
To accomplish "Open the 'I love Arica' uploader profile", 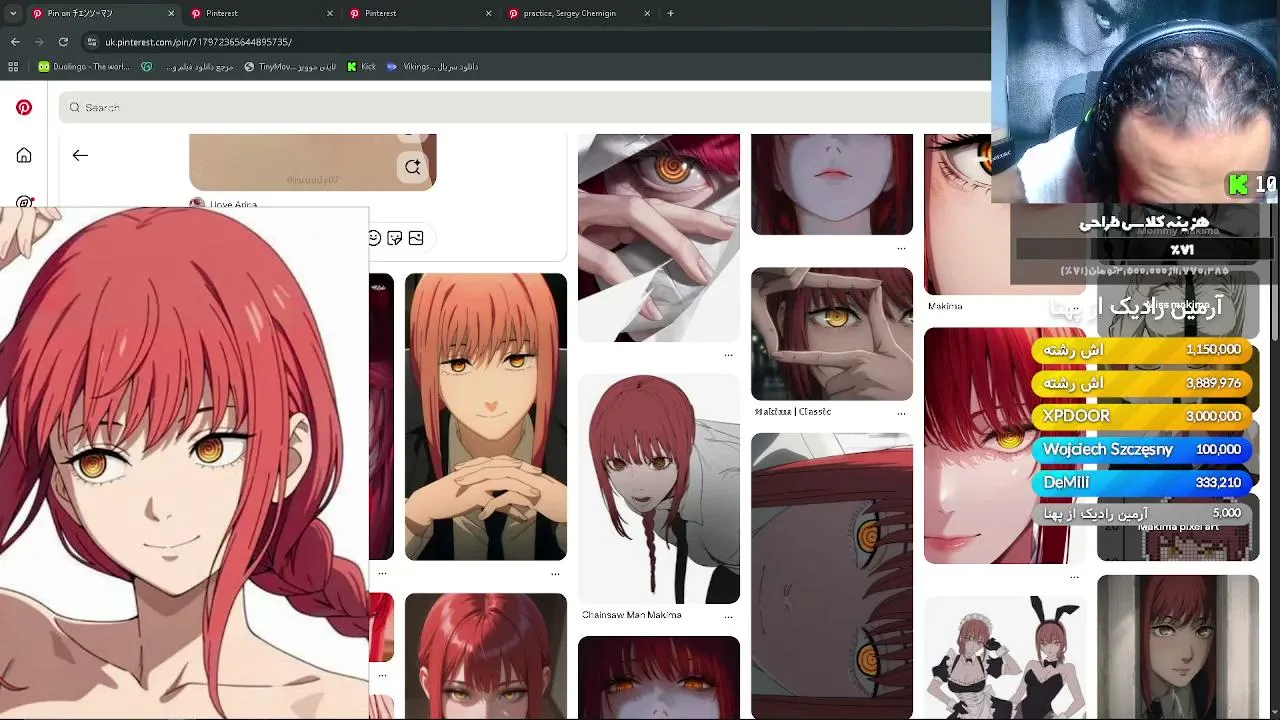I will [x=224, y=204].
